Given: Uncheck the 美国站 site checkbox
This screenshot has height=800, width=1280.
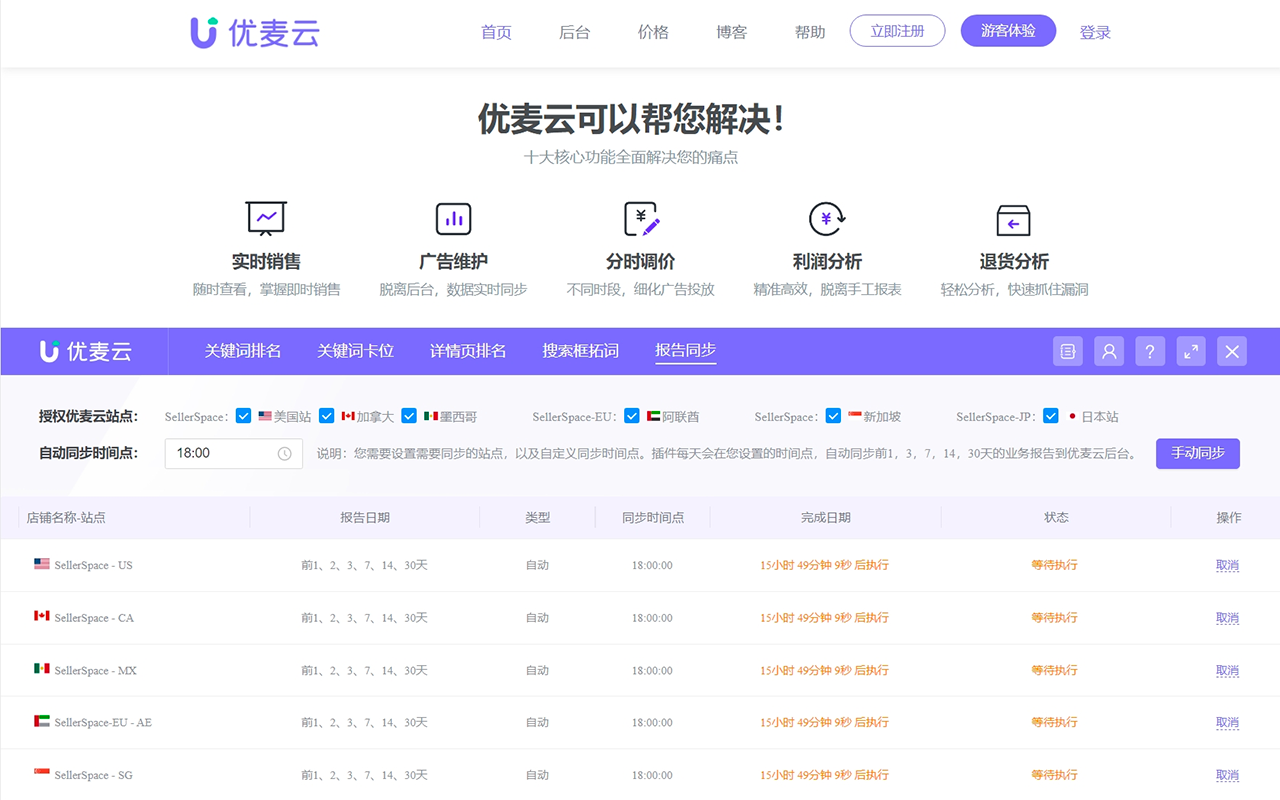Looking at the screenshot, I should (x=242, y=415).
